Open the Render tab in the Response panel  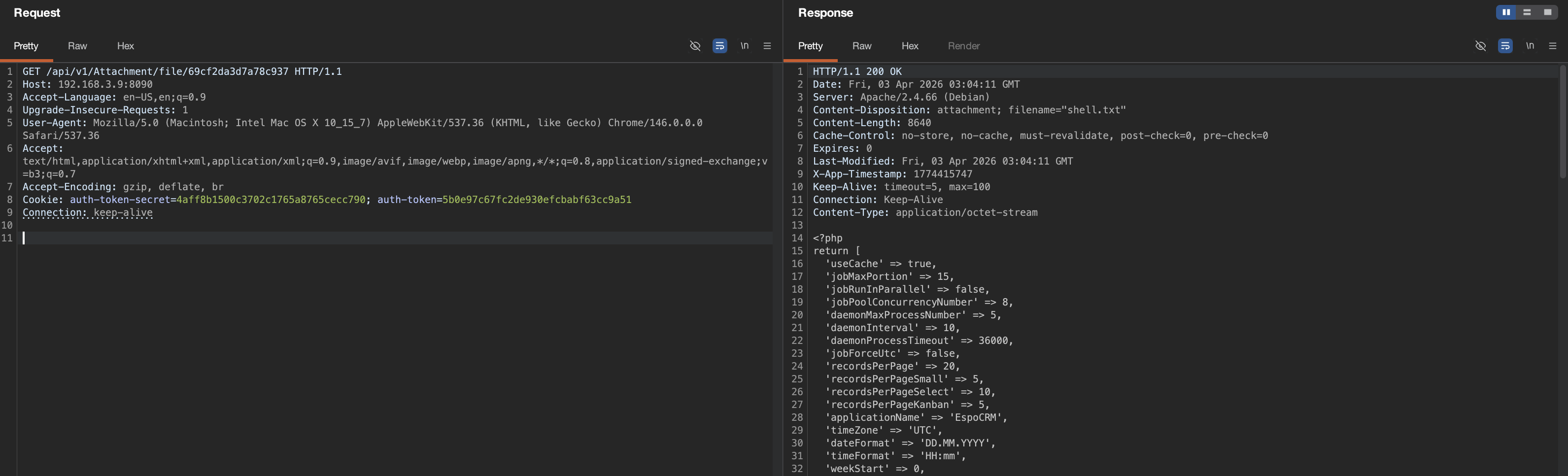(x=963, y=46)
